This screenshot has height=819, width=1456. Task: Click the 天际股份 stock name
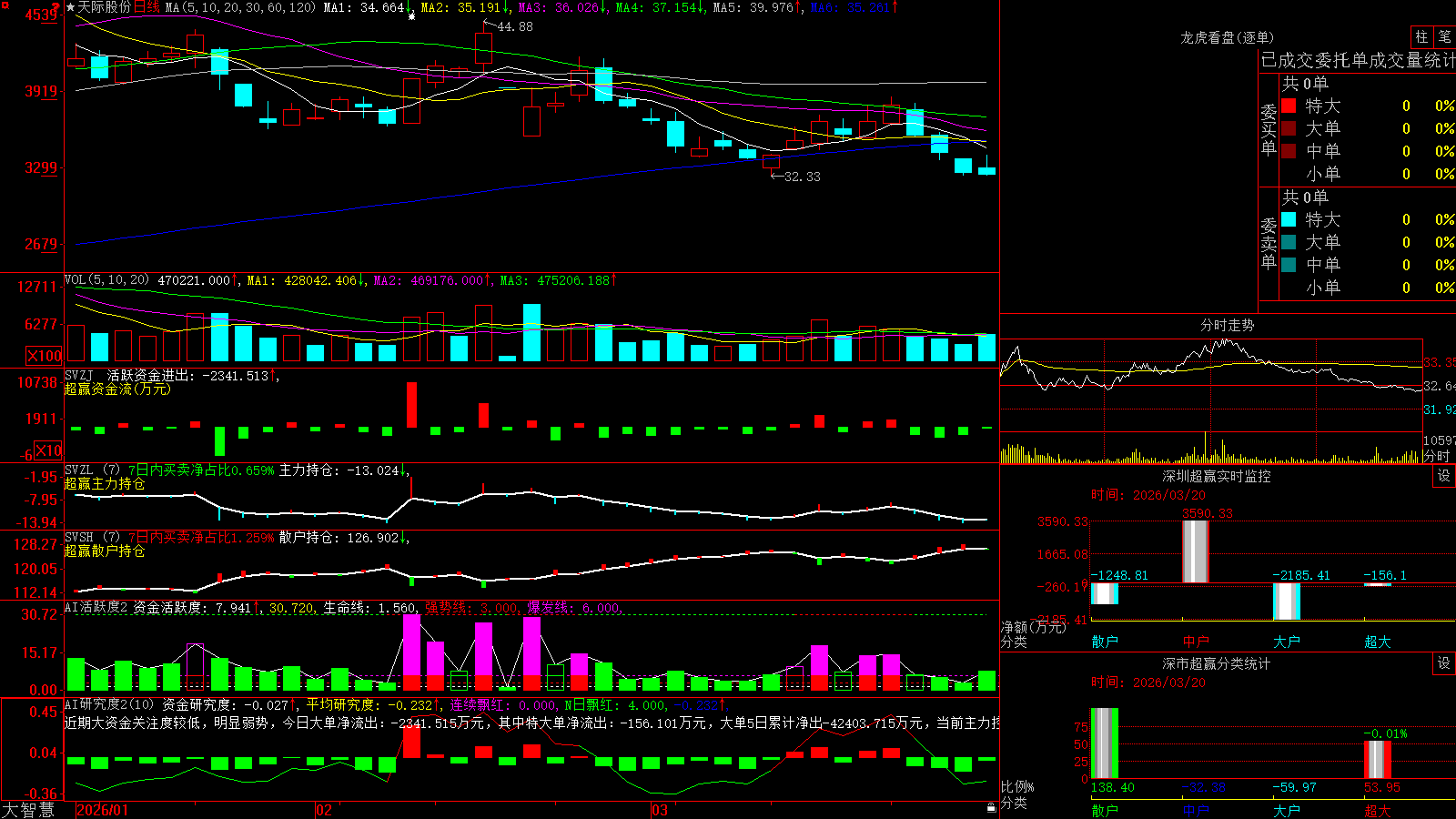(x=105, y=7)
